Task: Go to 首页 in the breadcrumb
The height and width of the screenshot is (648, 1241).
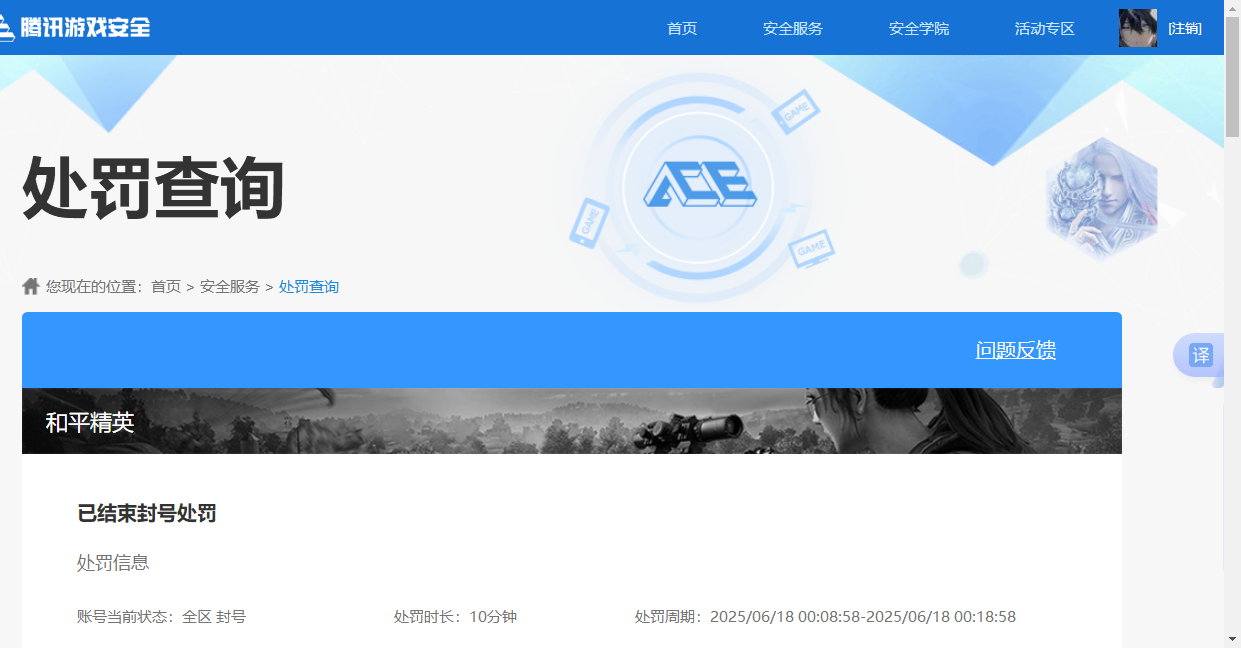Action: coord(166,286)
